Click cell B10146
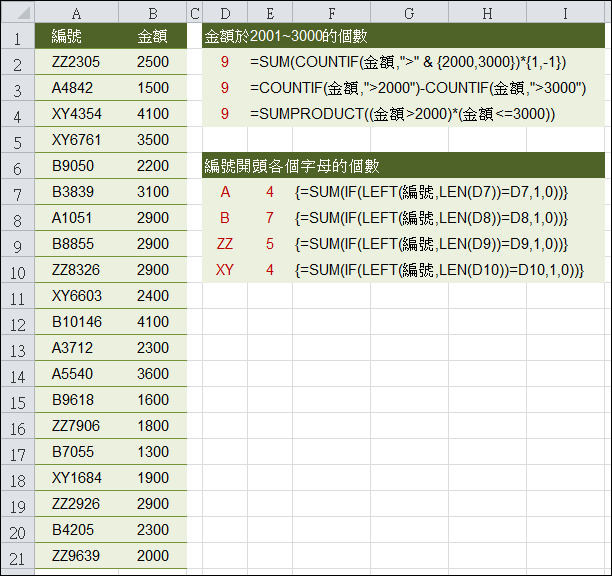Viewport: 612px width, 576px height. [x=77, y=322]
